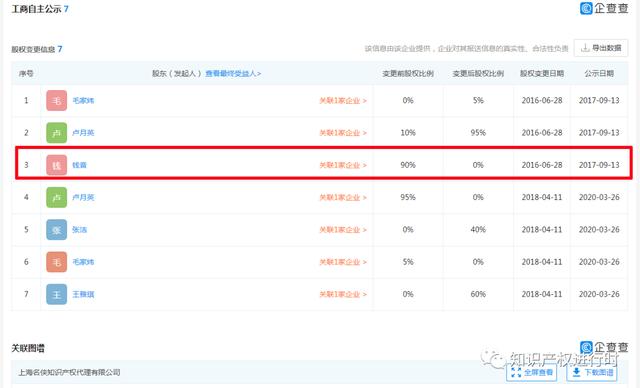
Task: Open 关联1家企业 link in row 4
Action: (343, 197)
